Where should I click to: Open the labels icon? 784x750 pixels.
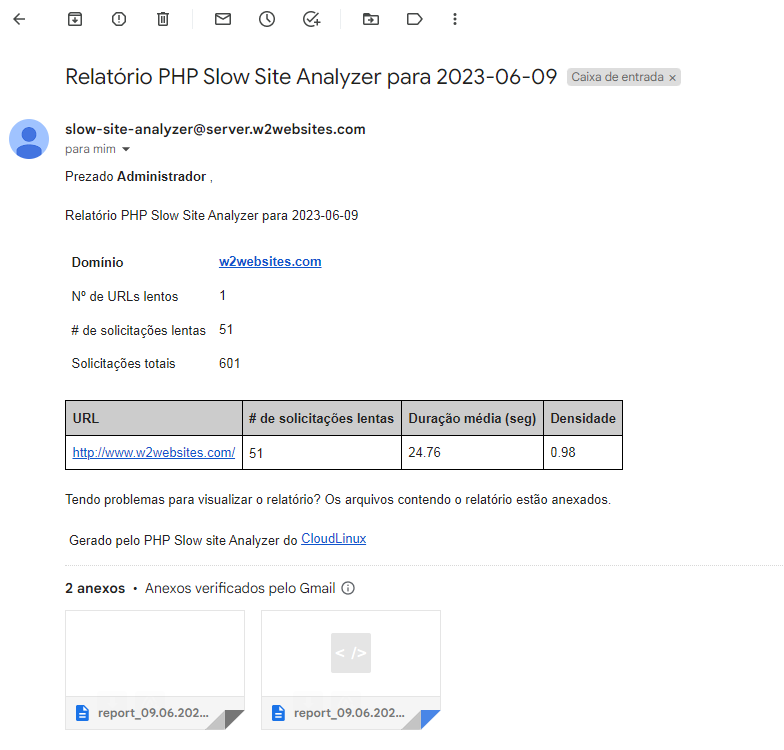click(414, 20)
